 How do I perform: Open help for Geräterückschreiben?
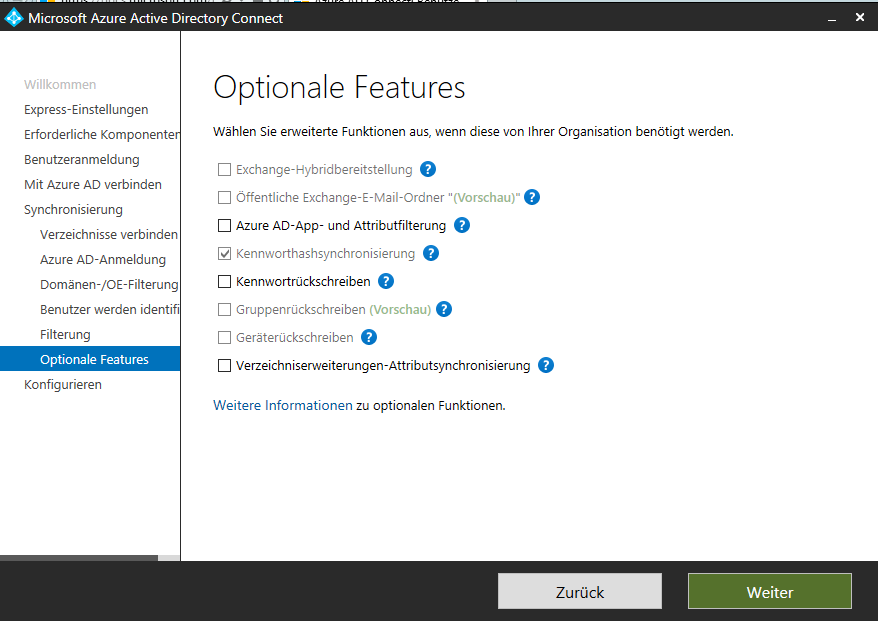pos(369,337)
